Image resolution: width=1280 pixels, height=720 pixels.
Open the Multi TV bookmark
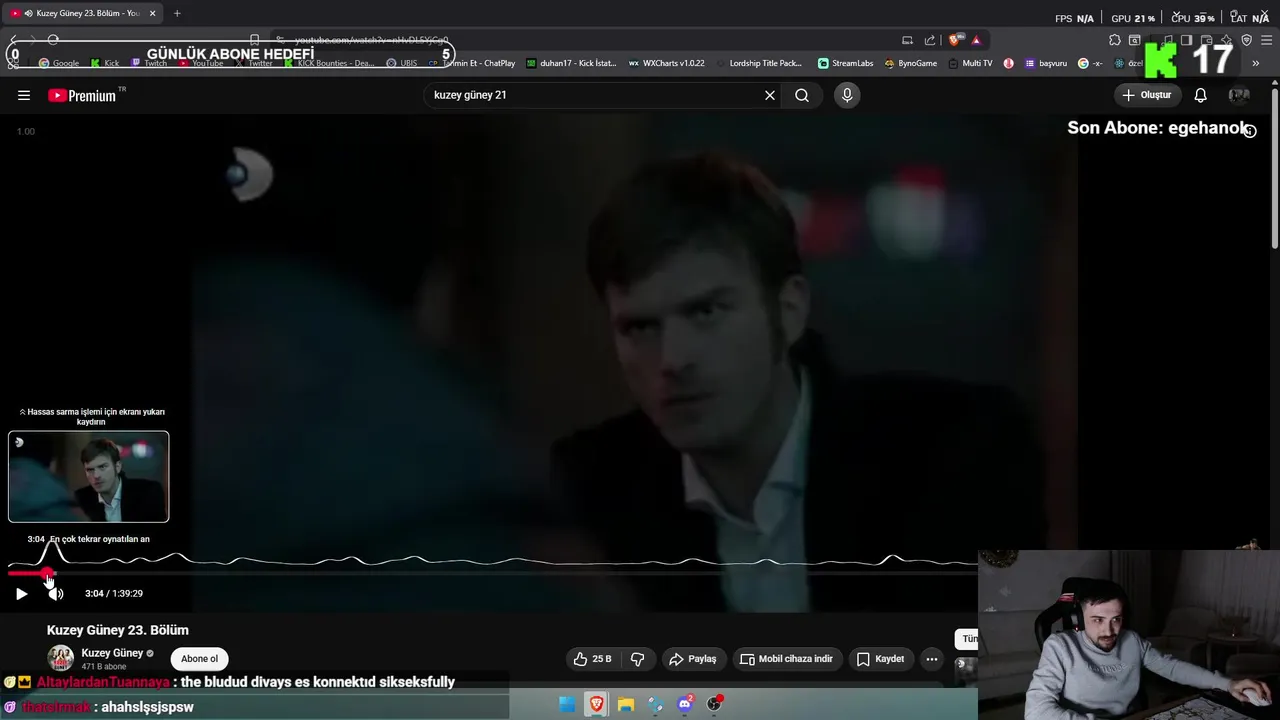971,63
